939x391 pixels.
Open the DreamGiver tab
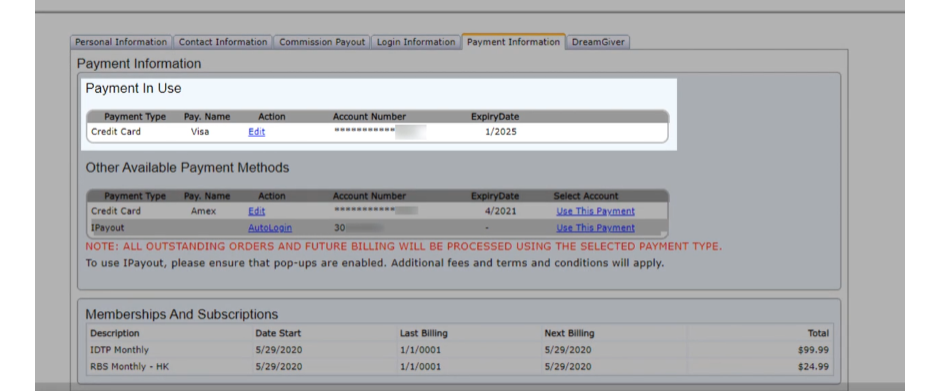tap(598, 42)
